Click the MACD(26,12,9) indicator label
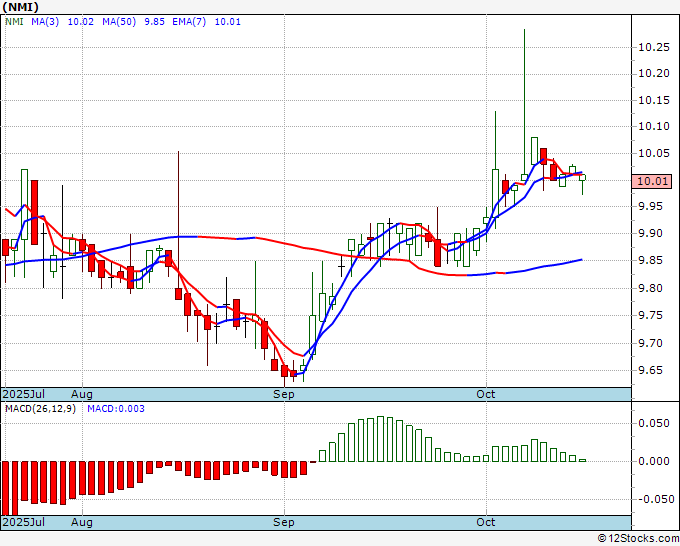This screenshot has height=546, width=680. click(40, 409)
